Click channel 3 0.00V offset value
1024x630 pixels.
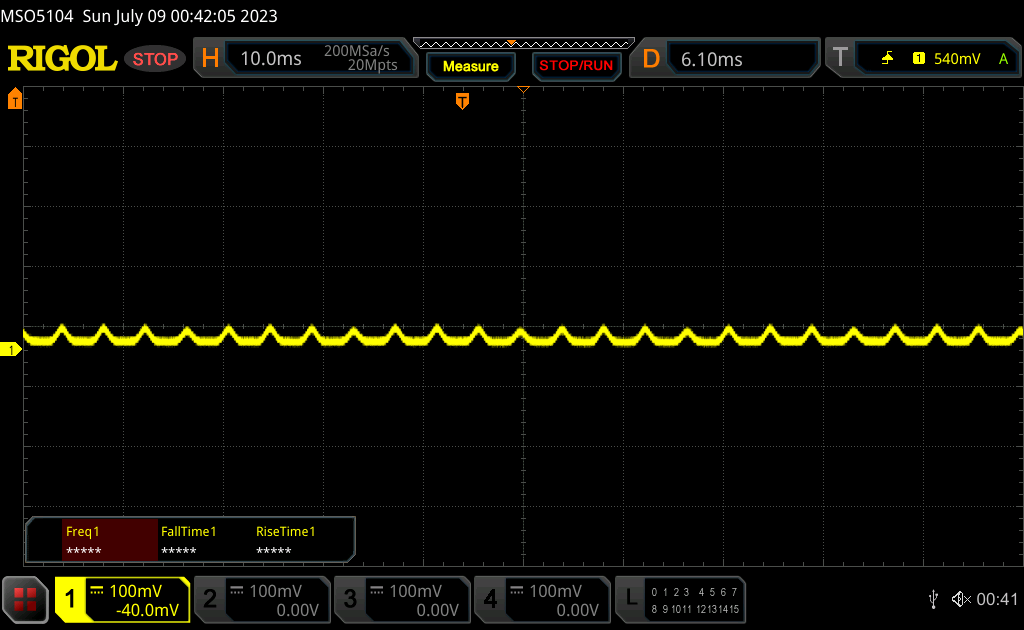tap(438, 610)
